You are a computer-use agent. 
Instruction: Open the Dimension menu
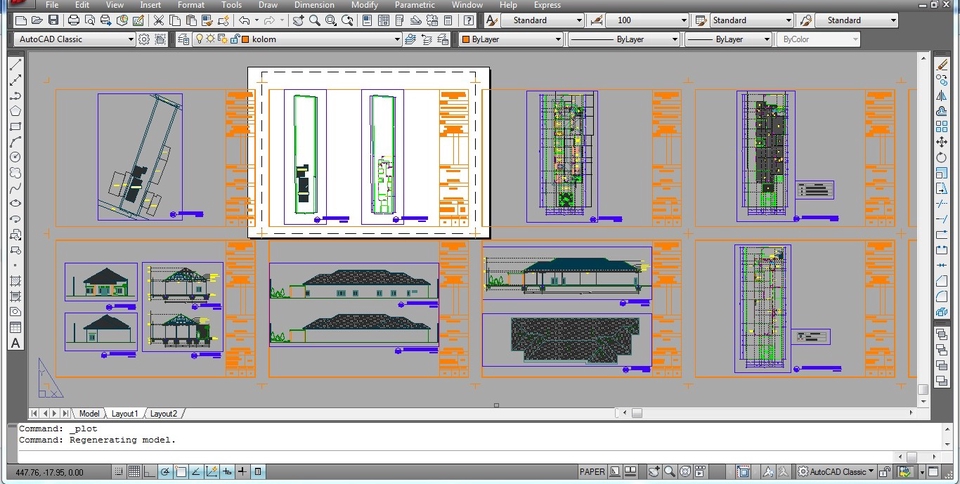pyautogui.click(x=314, y=5)
